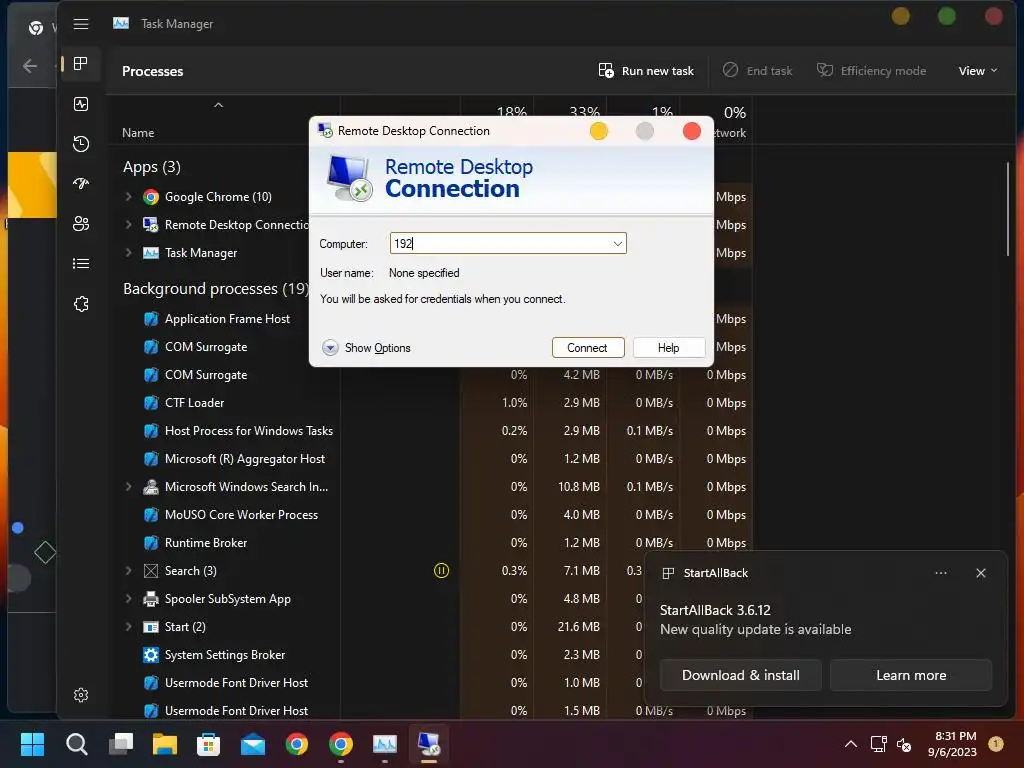Screen dimensions: 1024x768
Task: Open the muted volume tray icon
Action: (904, 744)
